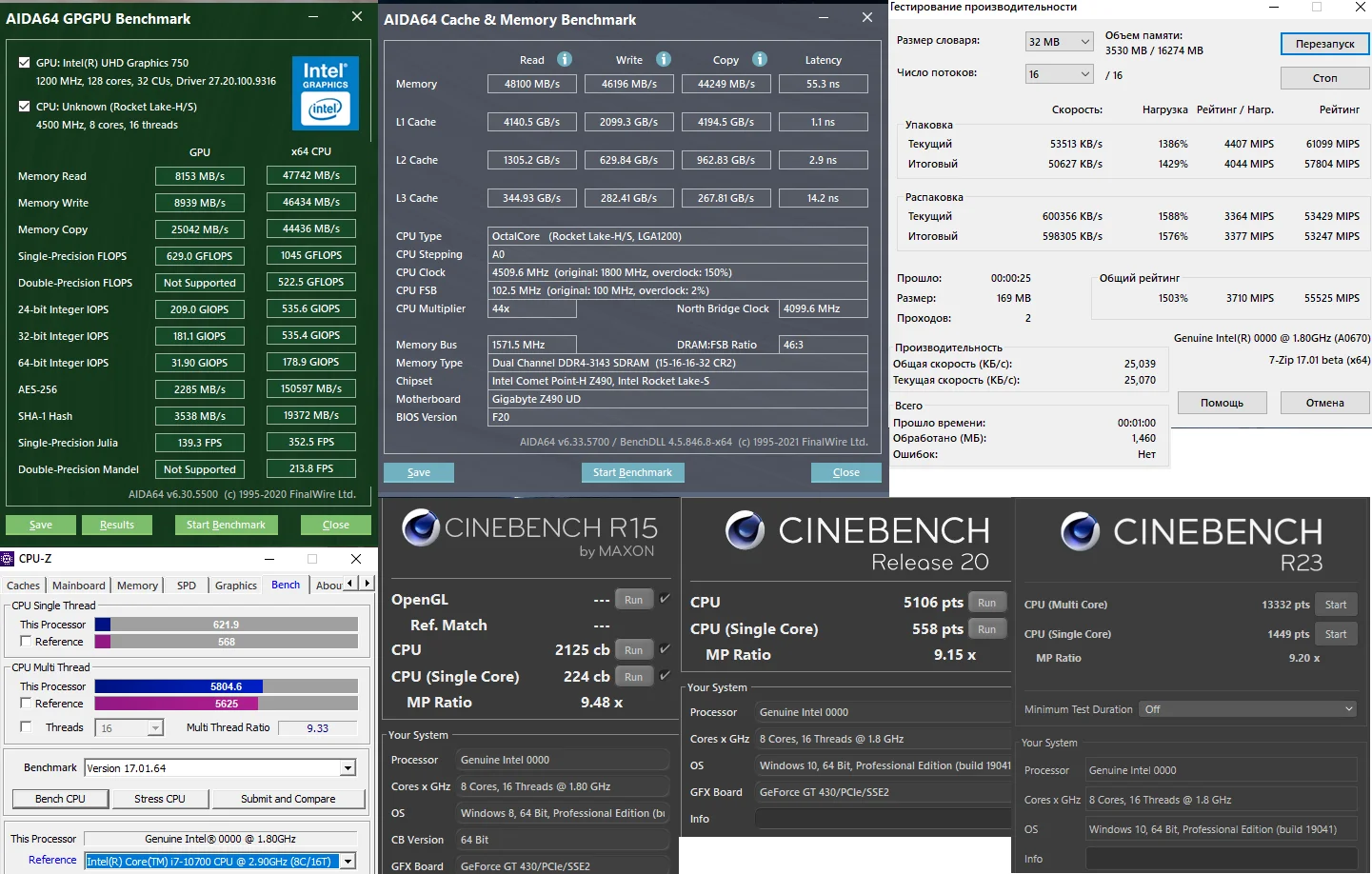Click the Intel Graphics logo in GPGPU Benchmark

[x=326, y=93]
